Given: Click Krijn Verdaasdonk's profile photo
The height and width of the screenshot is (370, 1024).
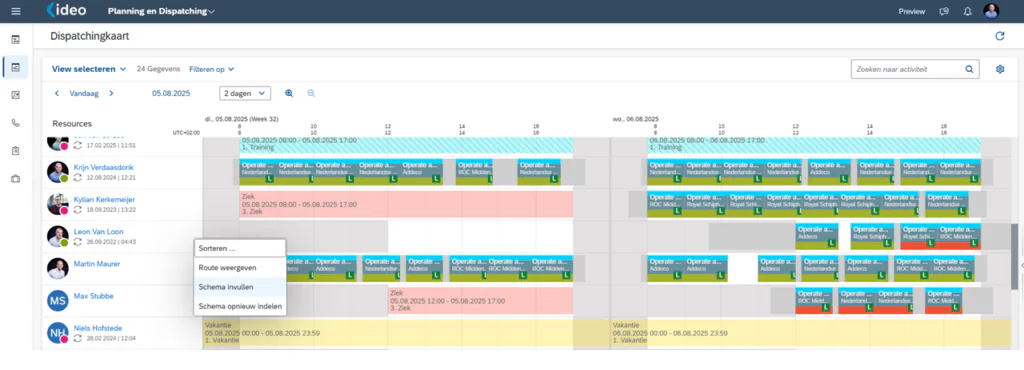Looking at the screenshot, I should (57, 172).
